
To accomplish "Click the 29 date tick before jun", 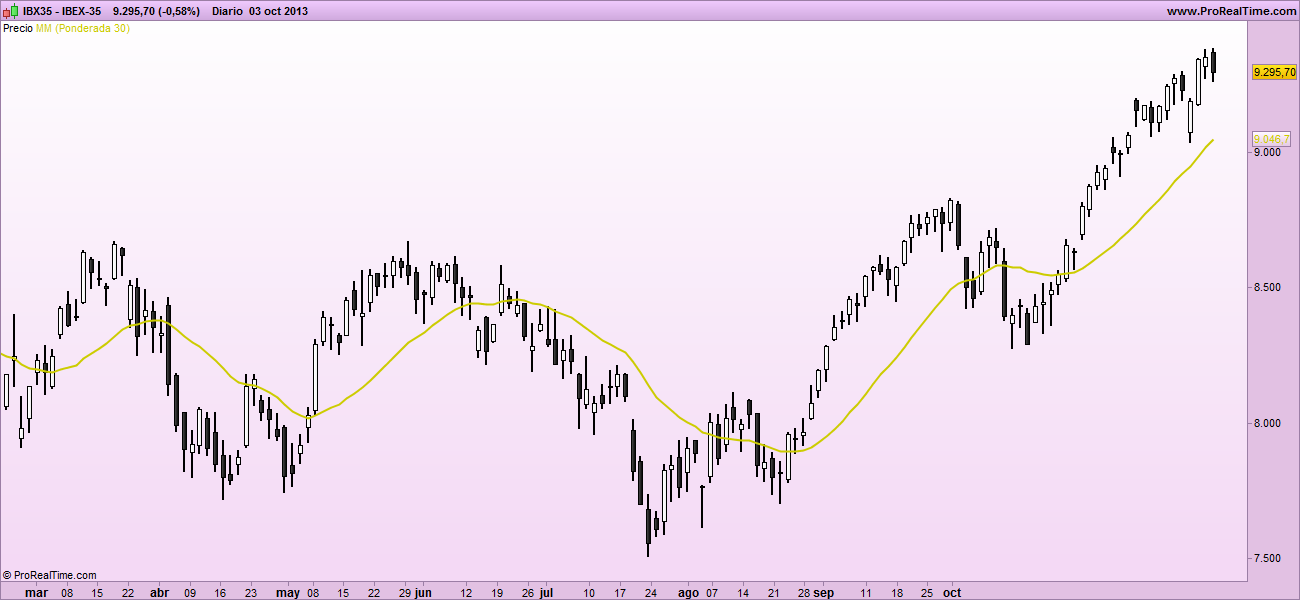I will coord(405,592).
